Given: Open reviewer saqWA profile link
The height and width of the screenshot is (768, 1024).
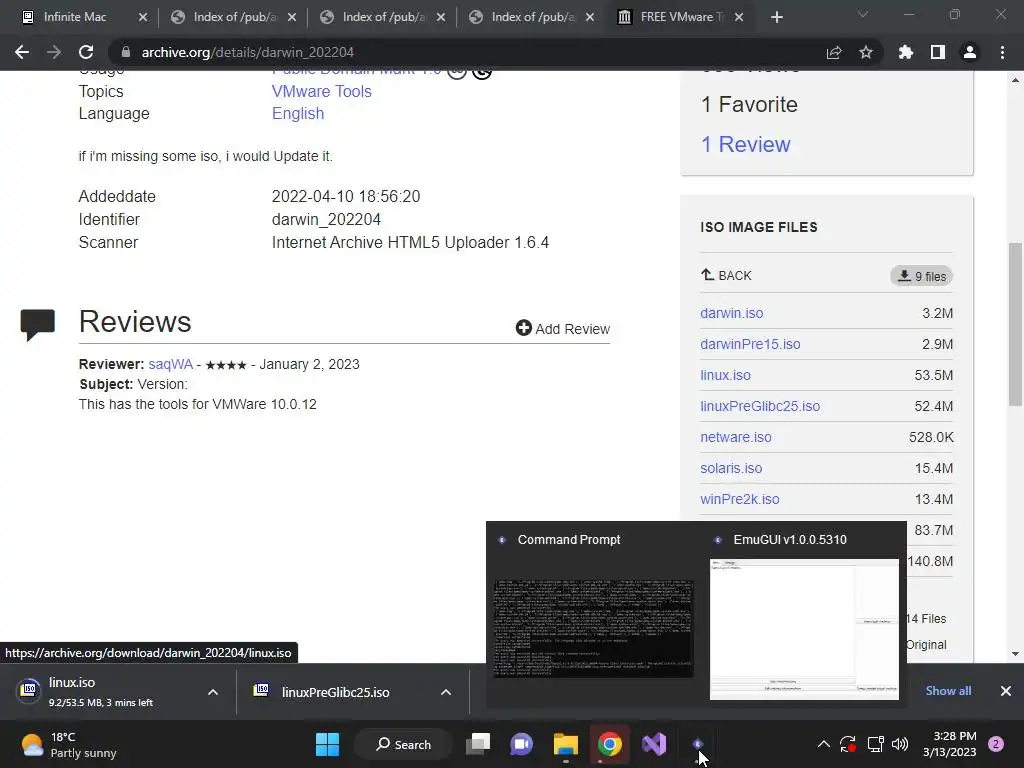Looking at the screenshot, I should coord(170,364).
